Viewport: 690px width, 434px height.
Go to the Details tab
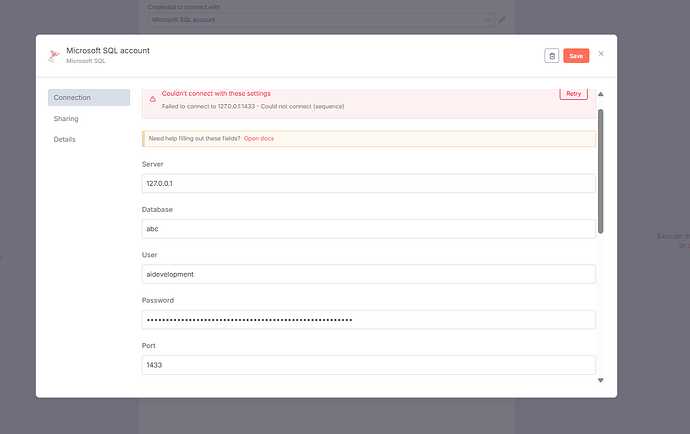pyautogui.click(x=64, y=139)
